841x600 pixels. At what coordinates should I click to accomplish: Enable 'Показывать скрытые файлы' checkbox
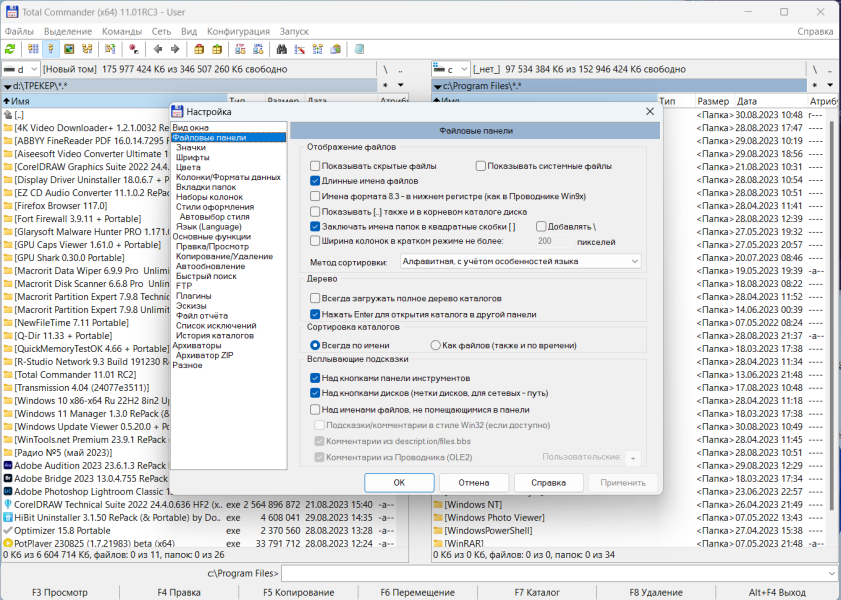[315, 166]
